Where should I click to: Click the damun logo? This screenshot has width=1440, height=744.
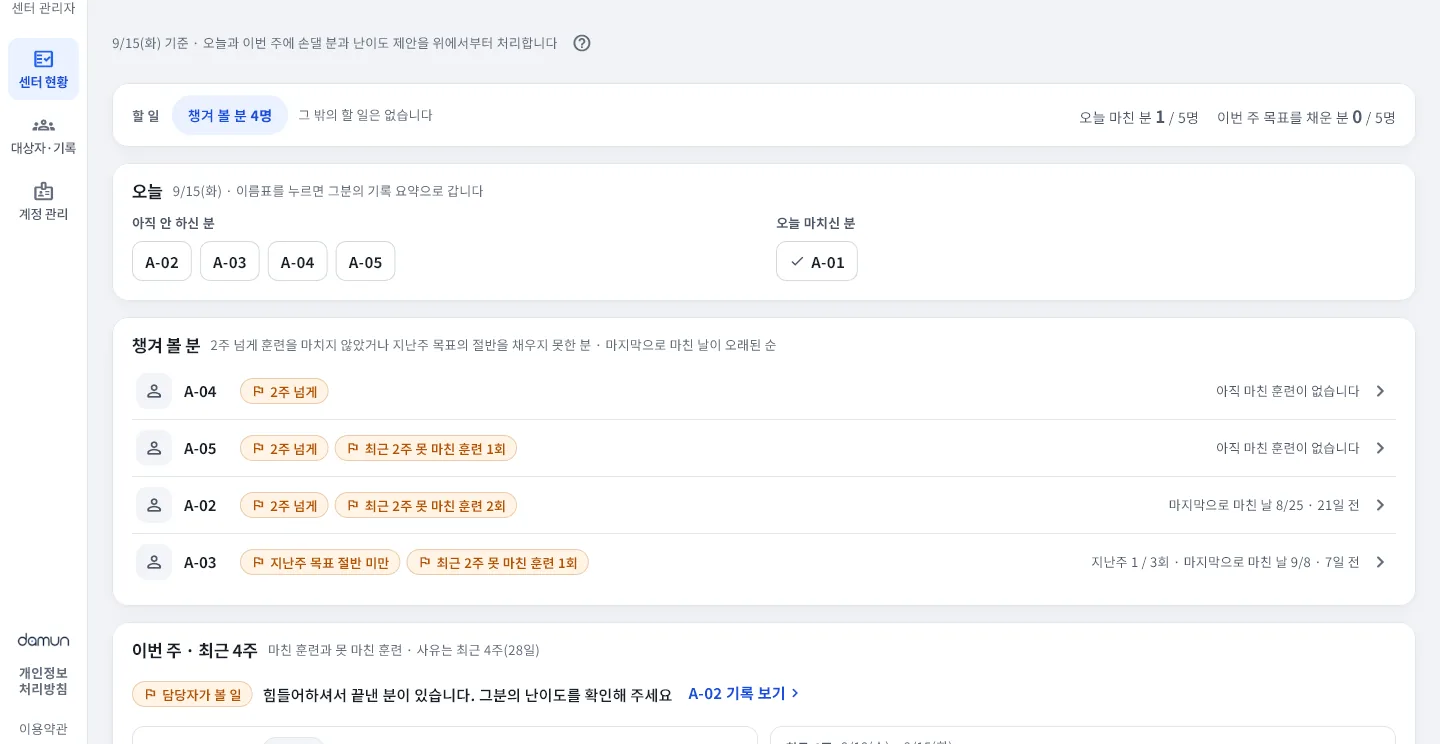tap(43, 640)
